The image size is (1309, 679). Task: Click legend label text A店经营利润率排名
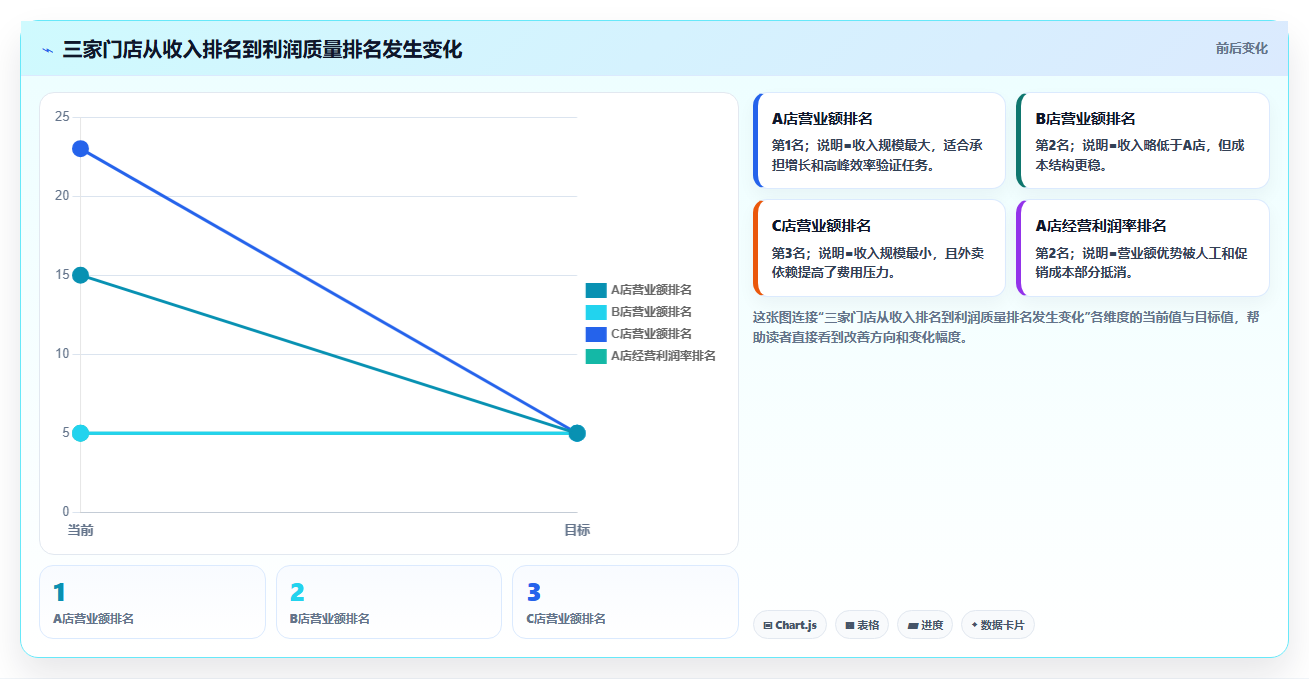663,356
